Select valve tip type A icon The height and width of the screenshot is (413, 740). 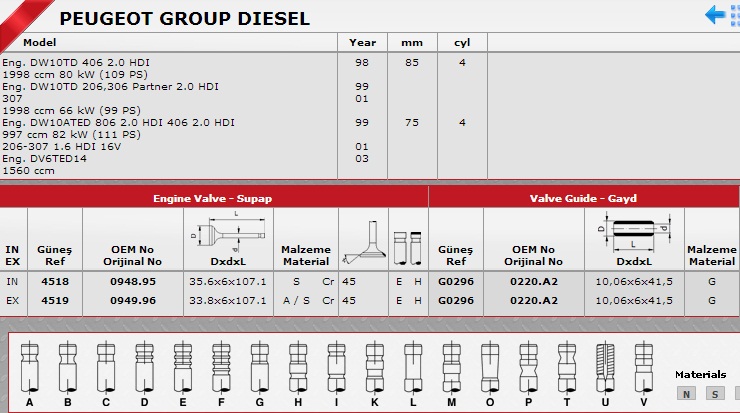29,367
